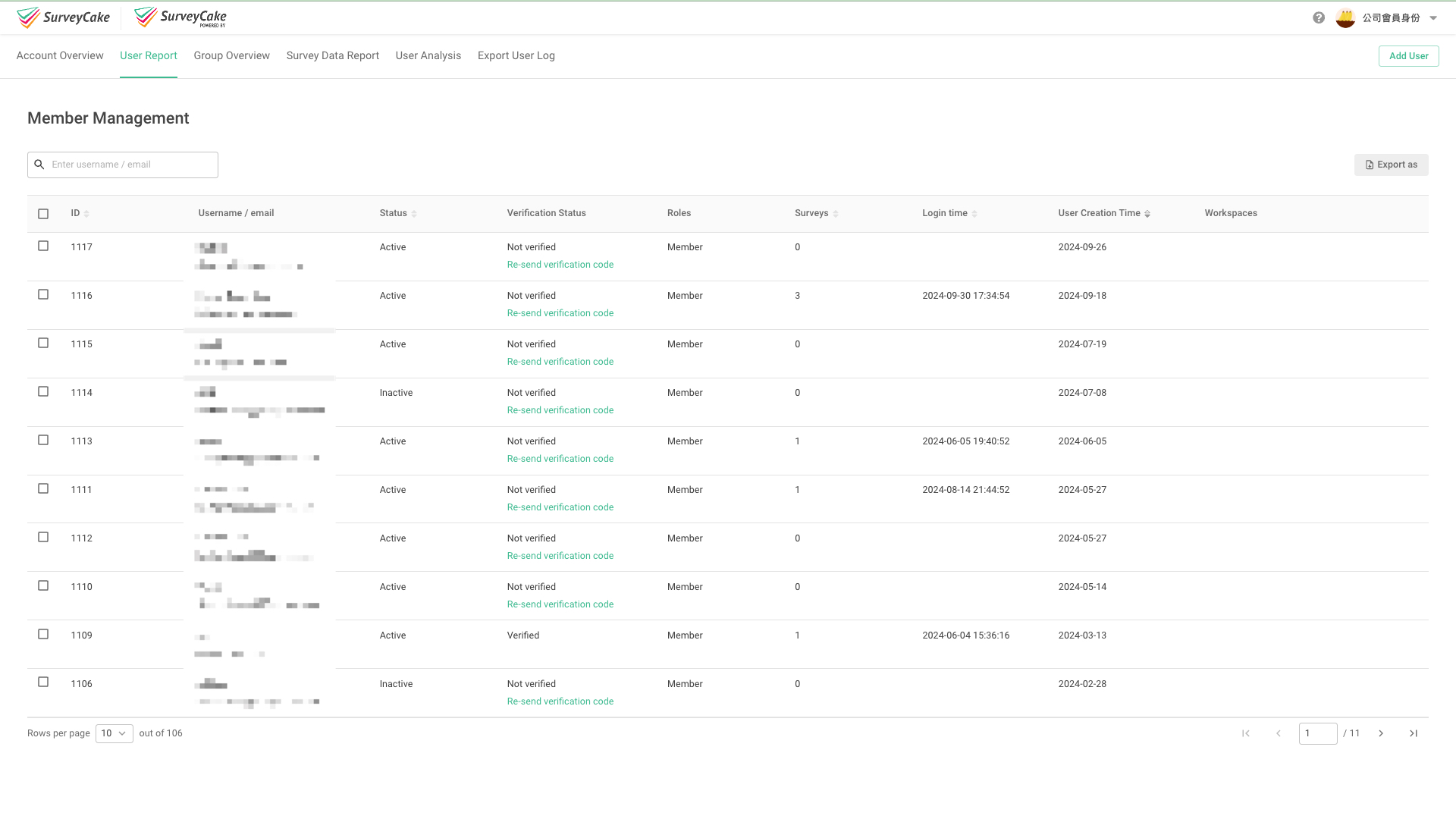The height and width of the screenshot is (819, 1456).
Task: Sort by the ID column arrows
Action: pyautogui.click(x=86, y=214)
